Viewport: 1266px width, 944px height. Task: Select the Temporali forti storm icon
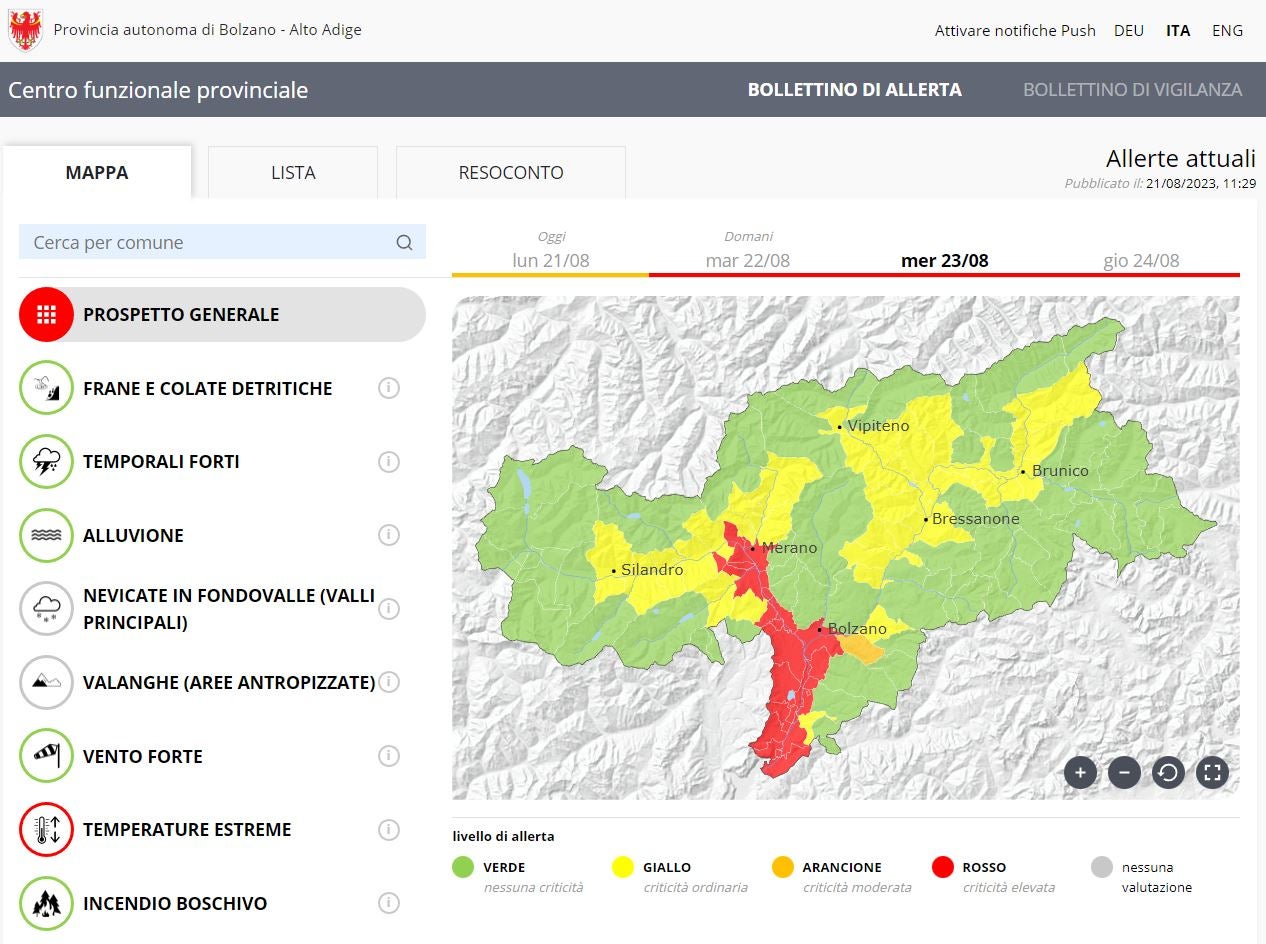[46, 462]
